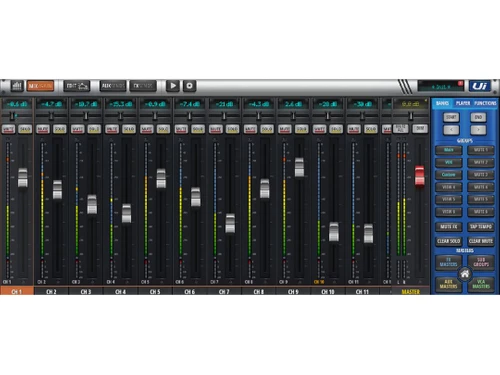Viewport: 500px width, 375px height.
Task: Click the CH 1 fader knob
Action: [x=23, y=178]
